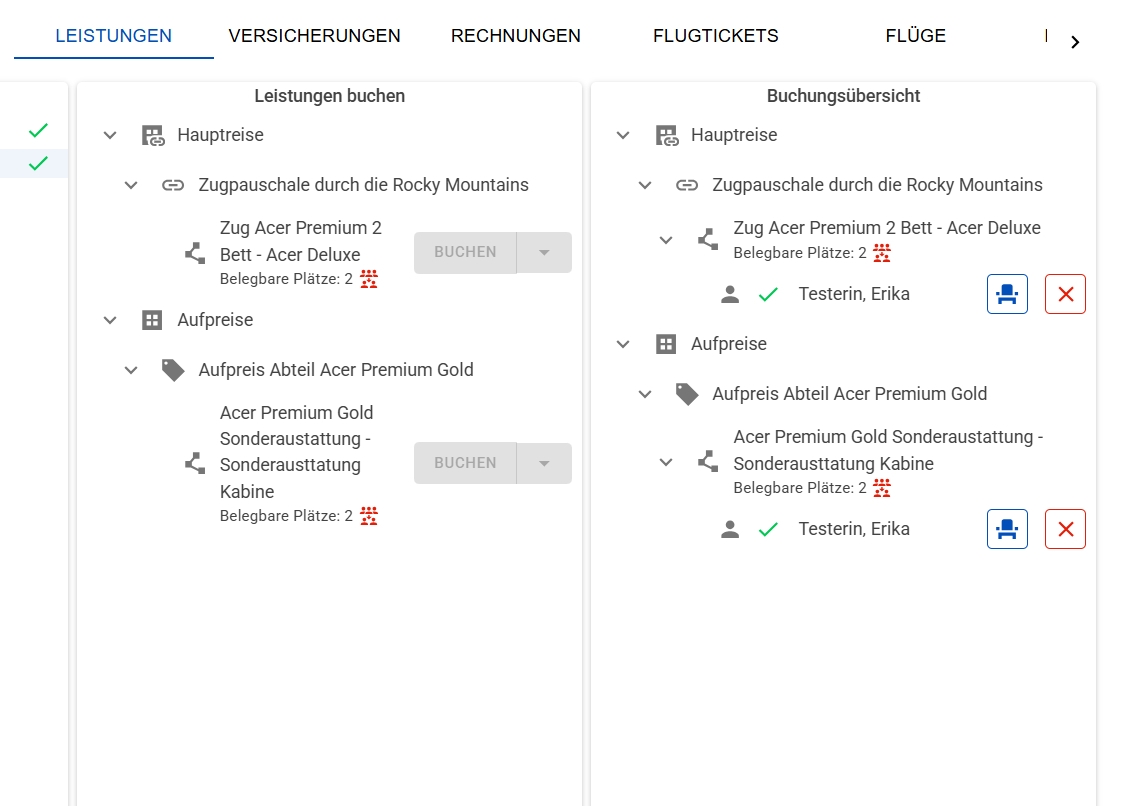Screen dimensions: 1129x806
Task: Switch to the Versicherungen tab
Action: click(x=314, y=36)
